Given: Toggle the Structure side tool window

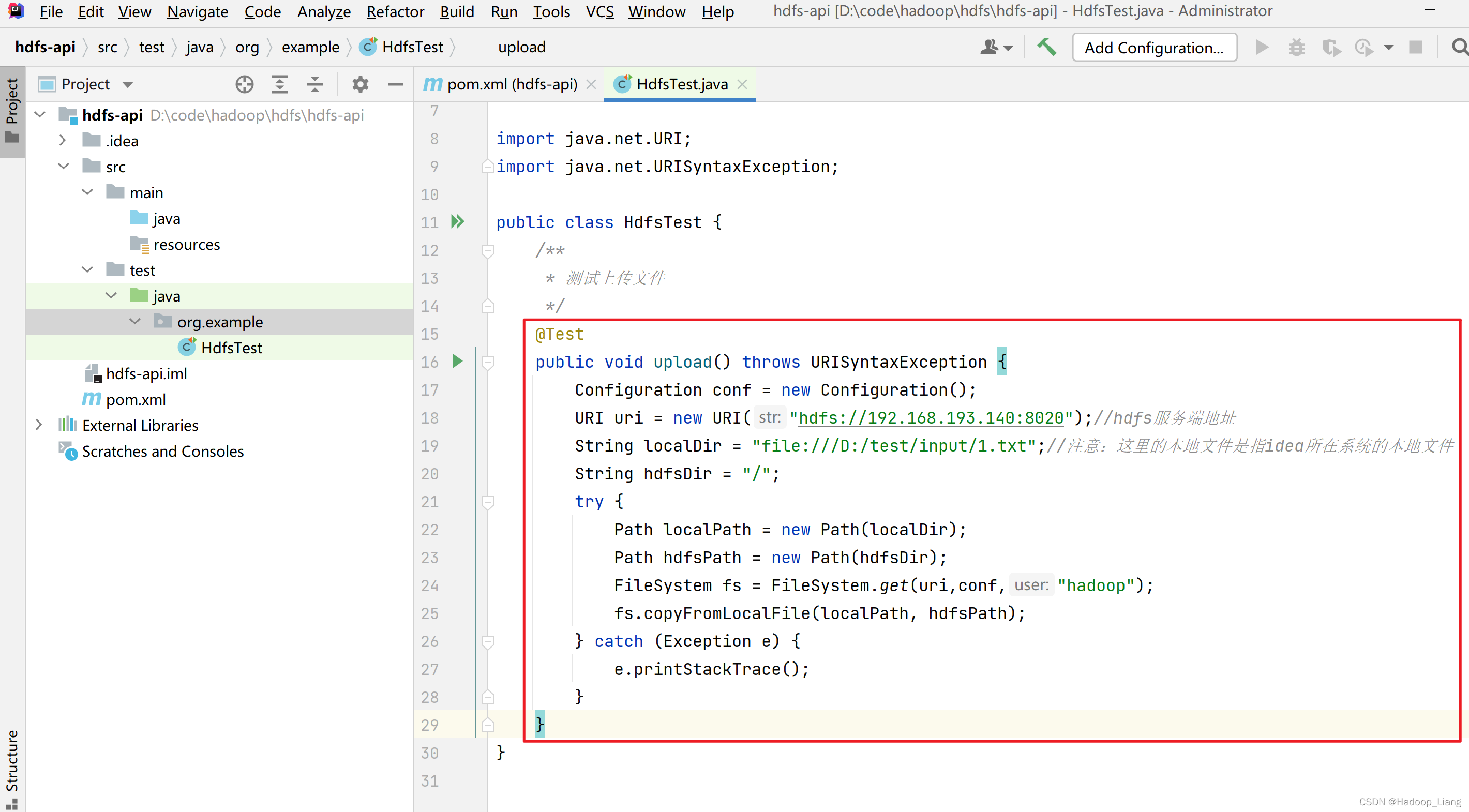Looking at the screenshot, I should pos(12,769).
